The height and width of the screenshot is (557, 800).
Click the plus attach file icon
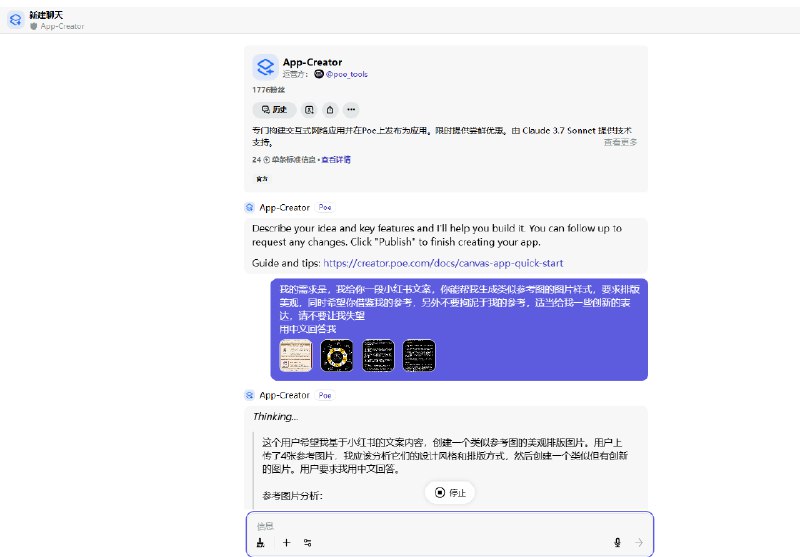pyautogui.click(x=286, y=543)
